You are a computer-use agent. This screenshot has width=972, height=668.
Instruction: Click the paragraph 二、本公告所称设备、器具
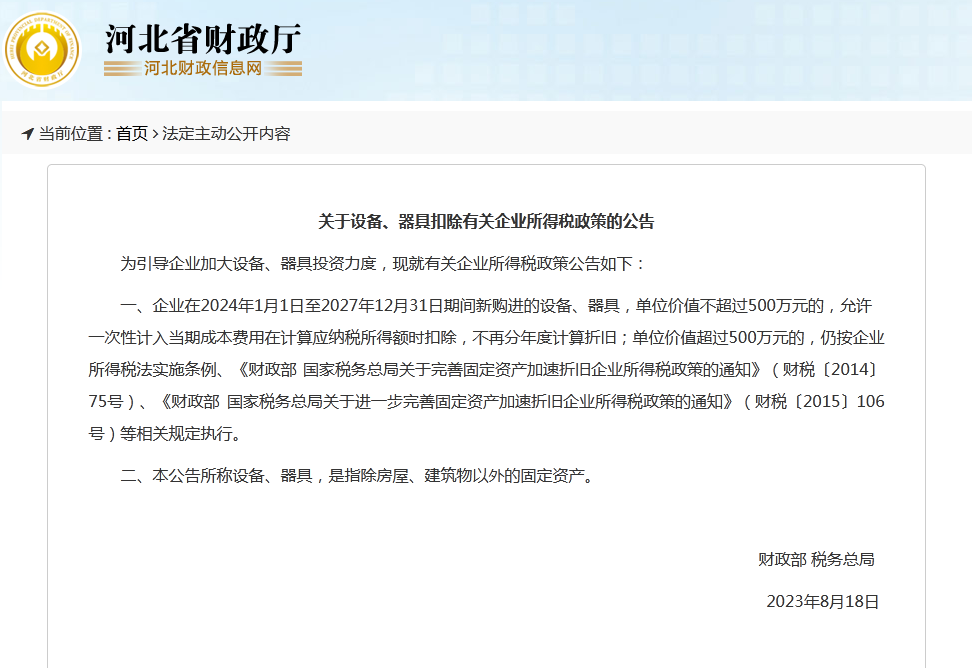coord(358,475)
